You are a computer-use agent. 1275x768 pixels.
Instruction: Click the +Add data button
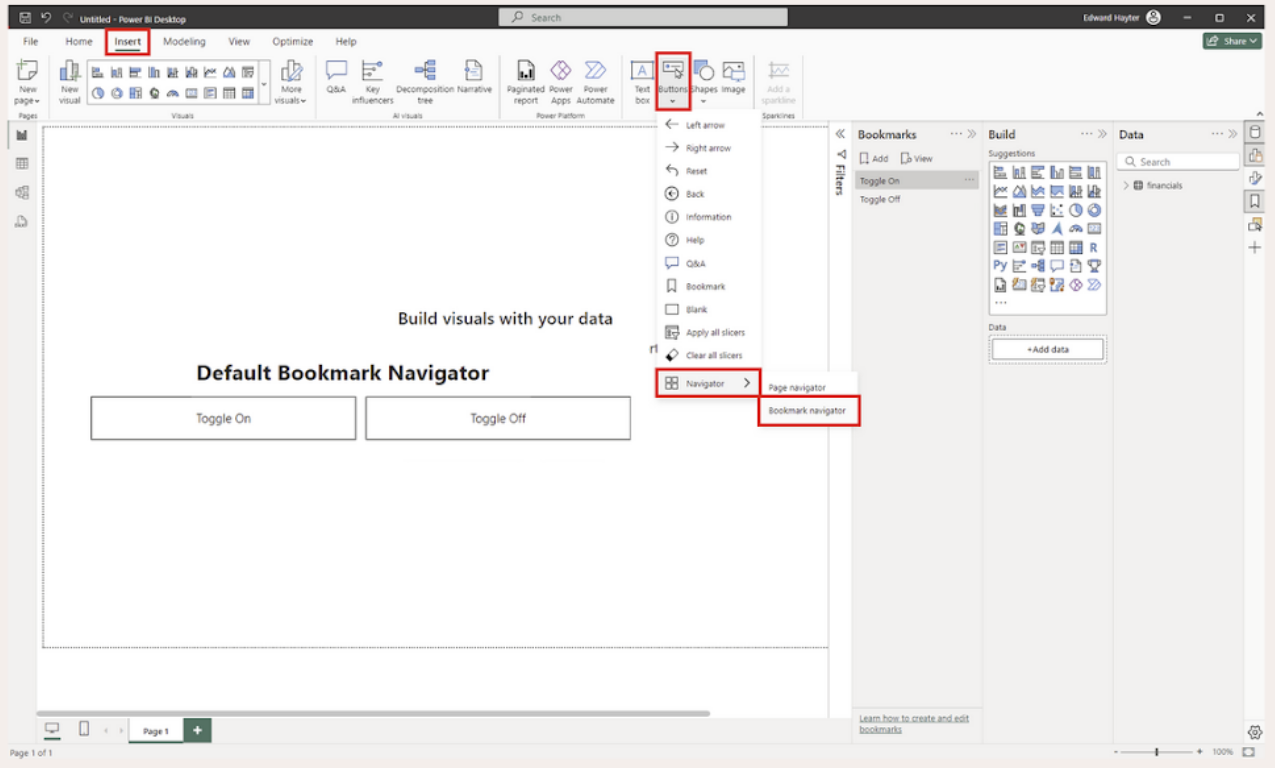pos(1047,349)
